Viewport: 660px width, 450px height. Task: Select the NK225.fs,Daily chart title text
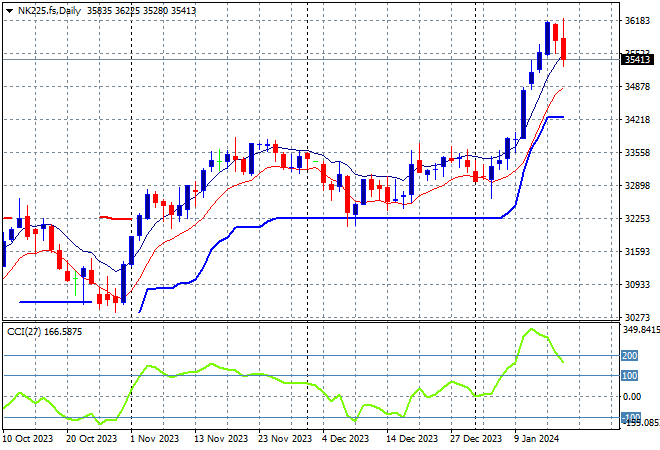coord(49,11)
